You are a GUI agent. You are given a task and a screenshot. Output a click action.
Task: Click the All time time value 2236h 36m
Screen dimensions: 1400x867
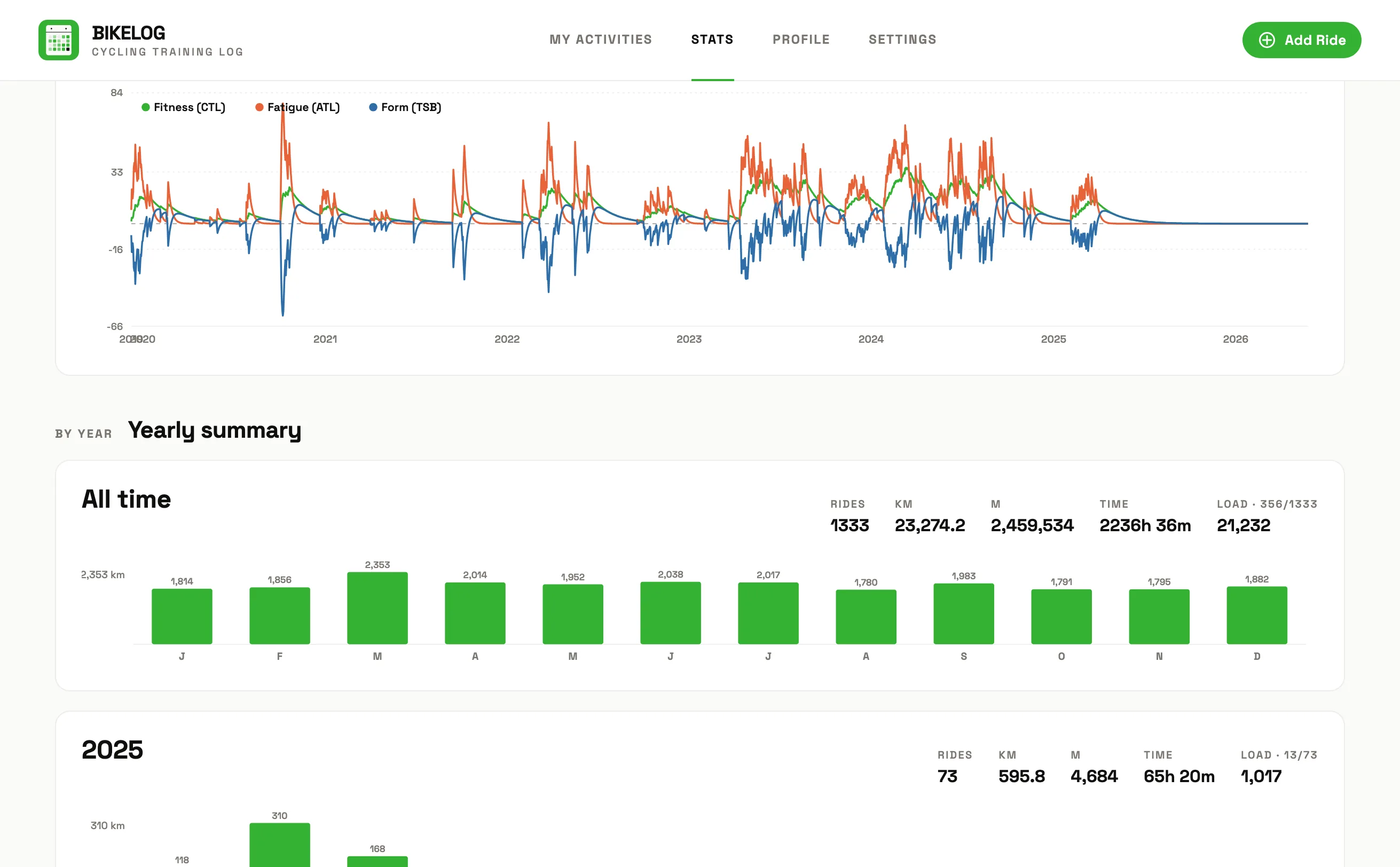1145,525
